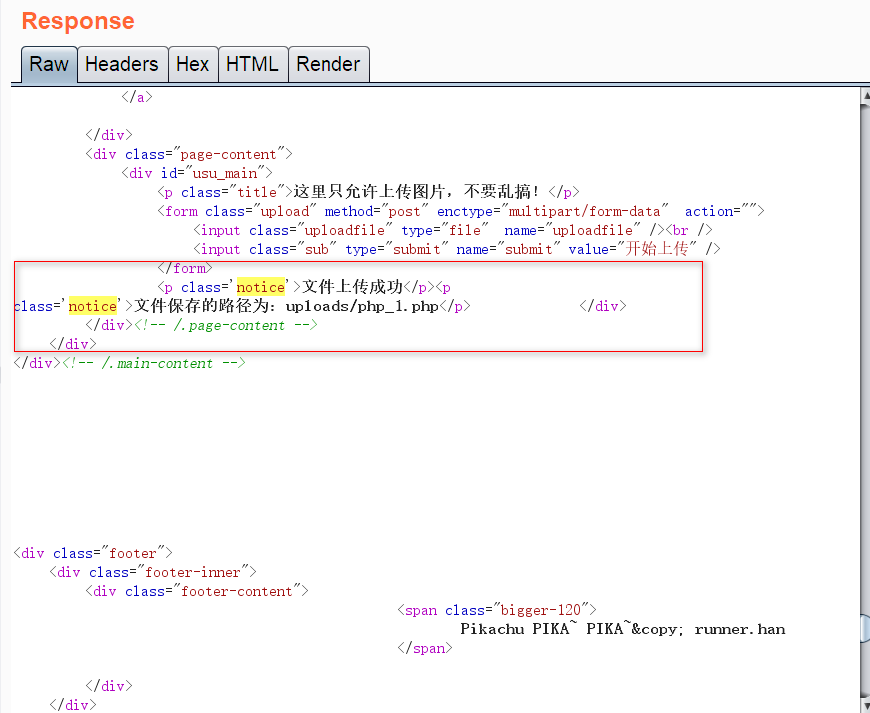Click the scrollbar up arrow

(864, 96)
